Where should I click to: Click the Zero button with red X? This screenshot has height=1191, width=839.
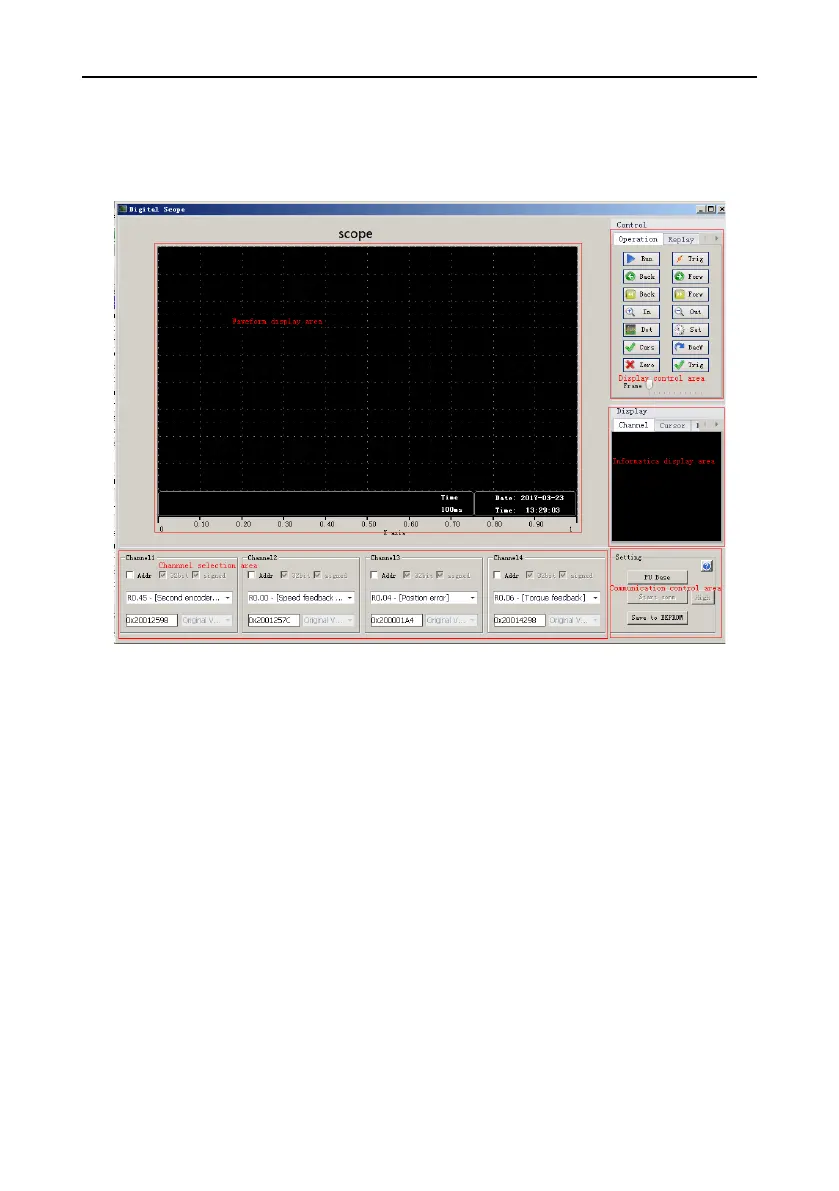click(x=641, y=365)
